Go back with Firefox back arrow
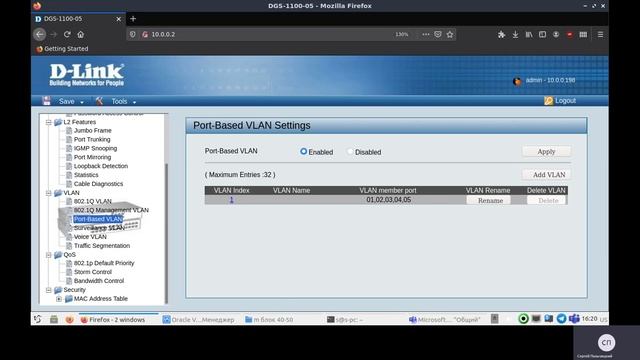640x360 pixels. [x=40, y=35]
